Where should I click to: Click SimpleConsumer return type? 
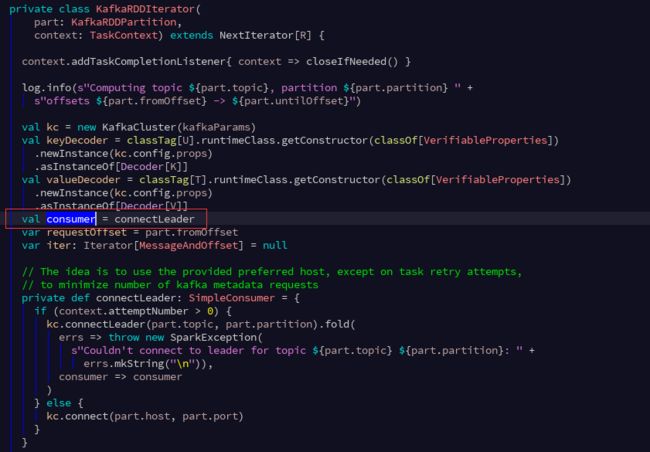pos(231,298)
